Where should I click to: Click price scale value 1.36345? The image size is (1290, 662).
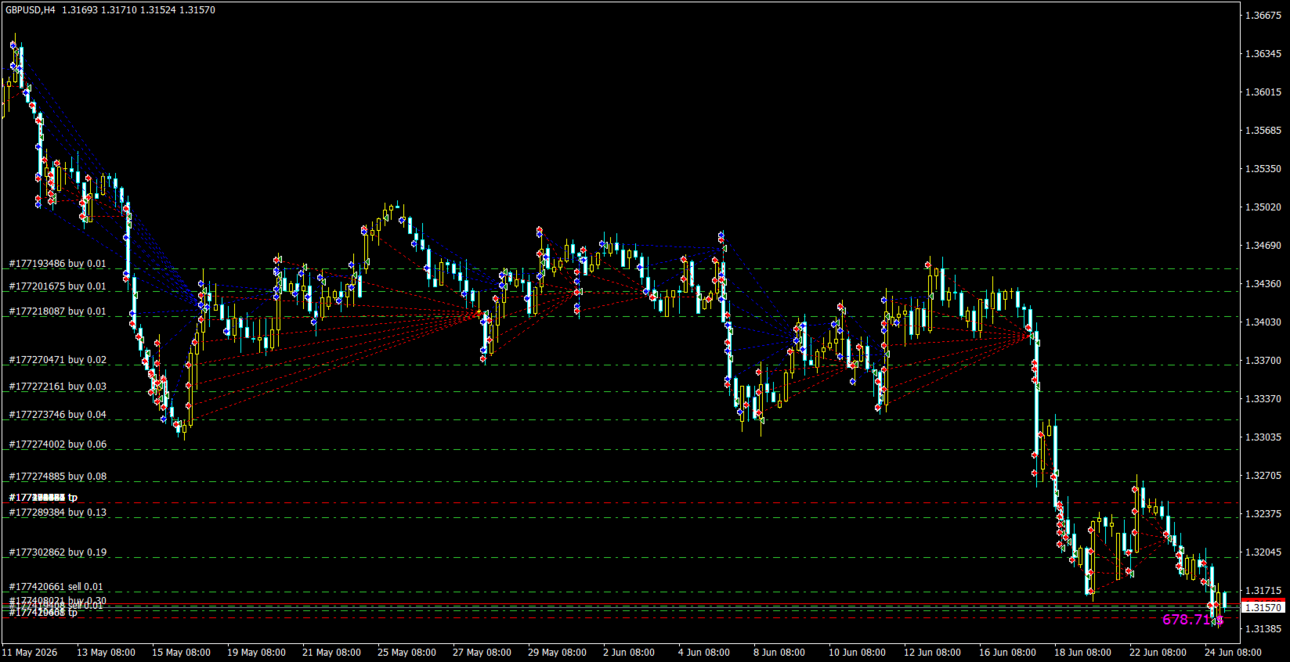(1263, 54)
